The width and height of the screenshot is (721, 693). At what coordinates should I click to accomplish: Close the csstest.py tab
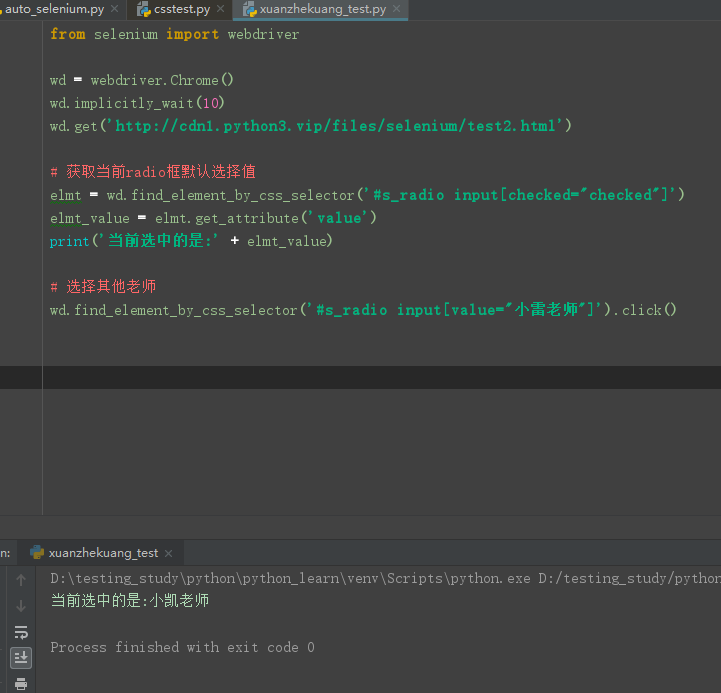point(221,9)
